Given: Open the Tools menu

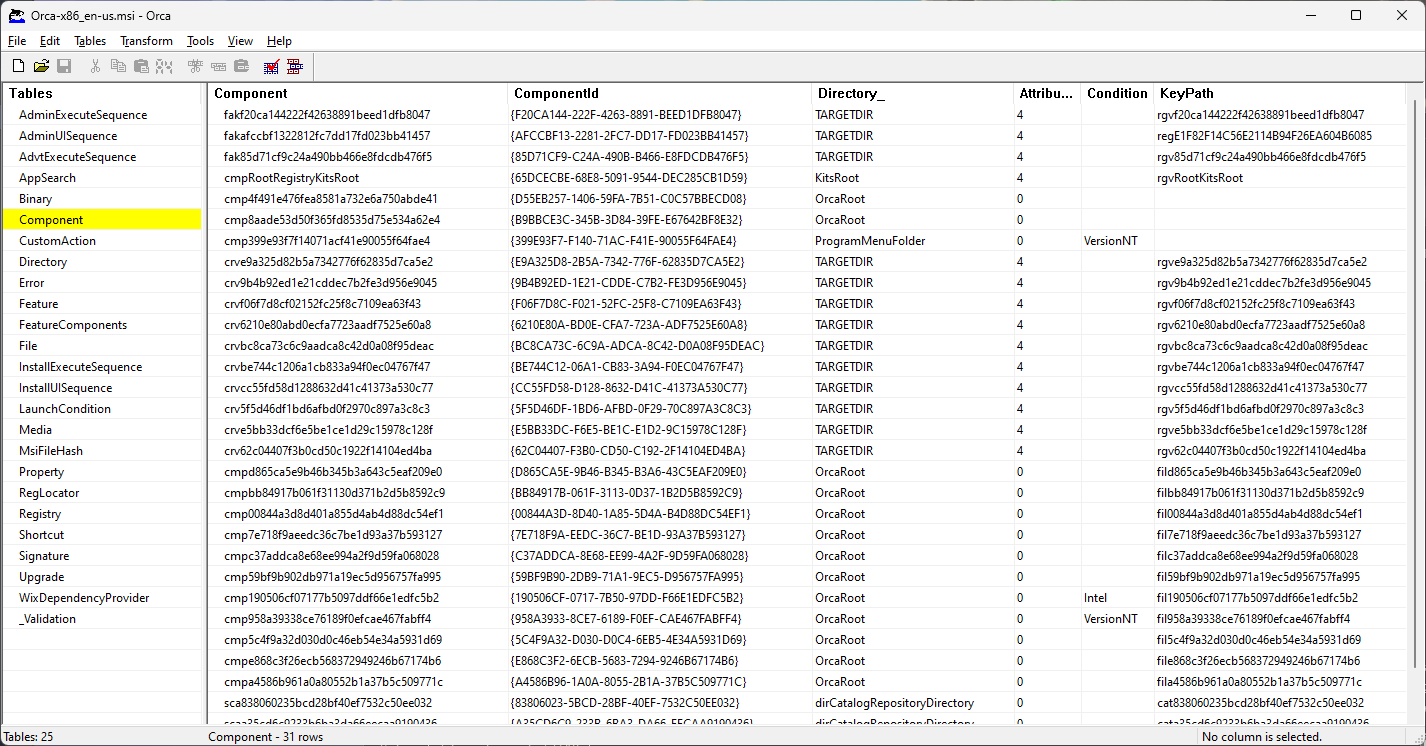Looking at the screenshot, I should click(x=199, y=41).
